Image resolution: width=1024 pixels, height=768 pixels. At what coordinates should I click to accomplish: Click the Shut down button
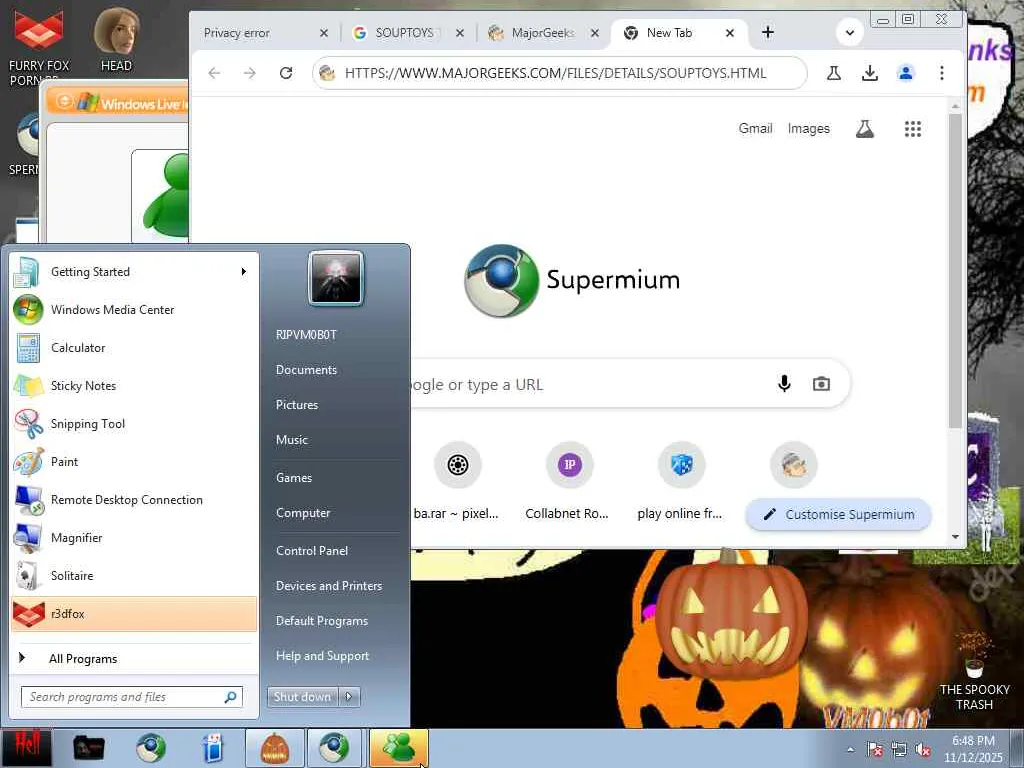coord(302,697)
